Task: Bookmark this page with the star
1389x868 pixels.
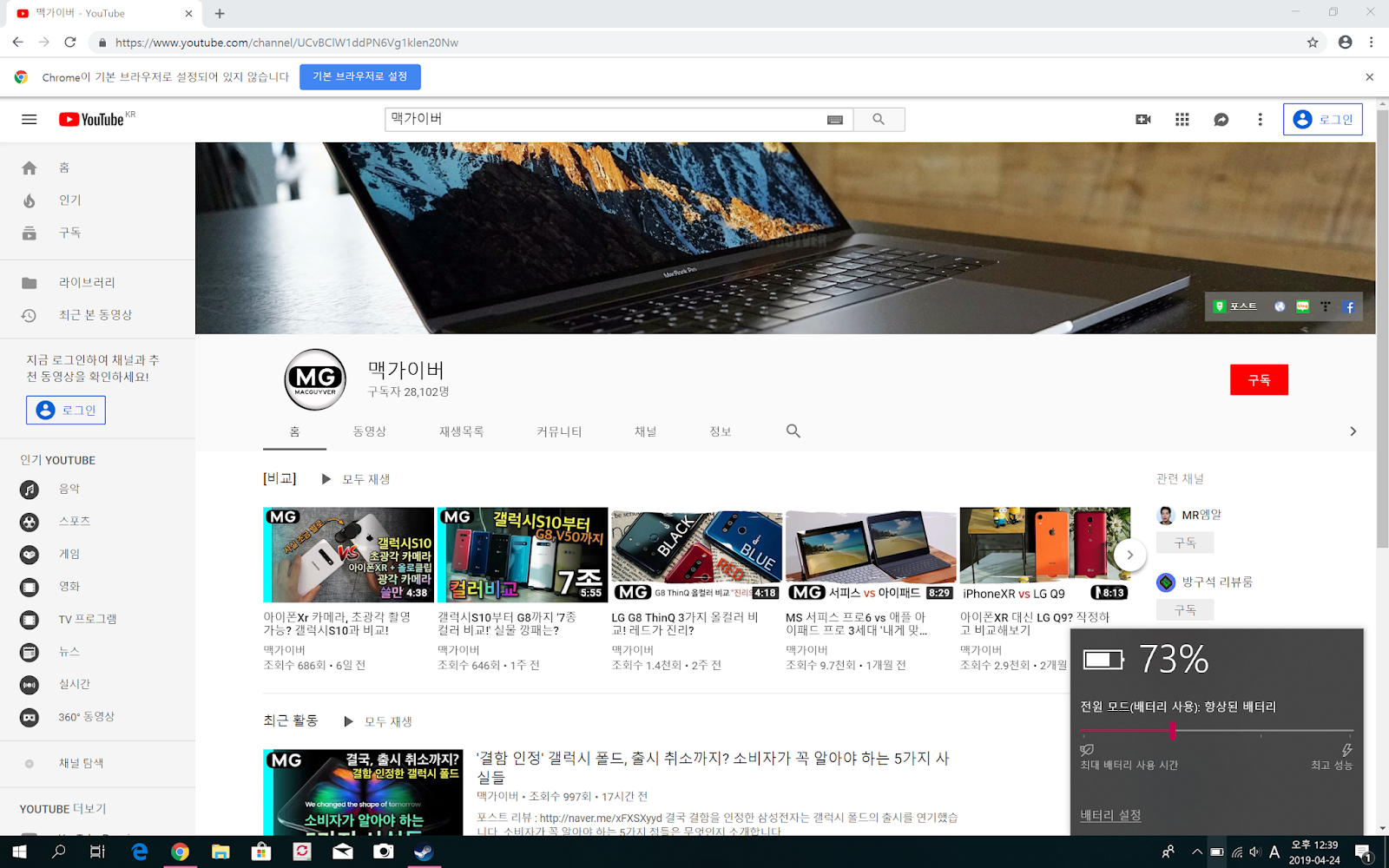Action: tap(1313, 42)
